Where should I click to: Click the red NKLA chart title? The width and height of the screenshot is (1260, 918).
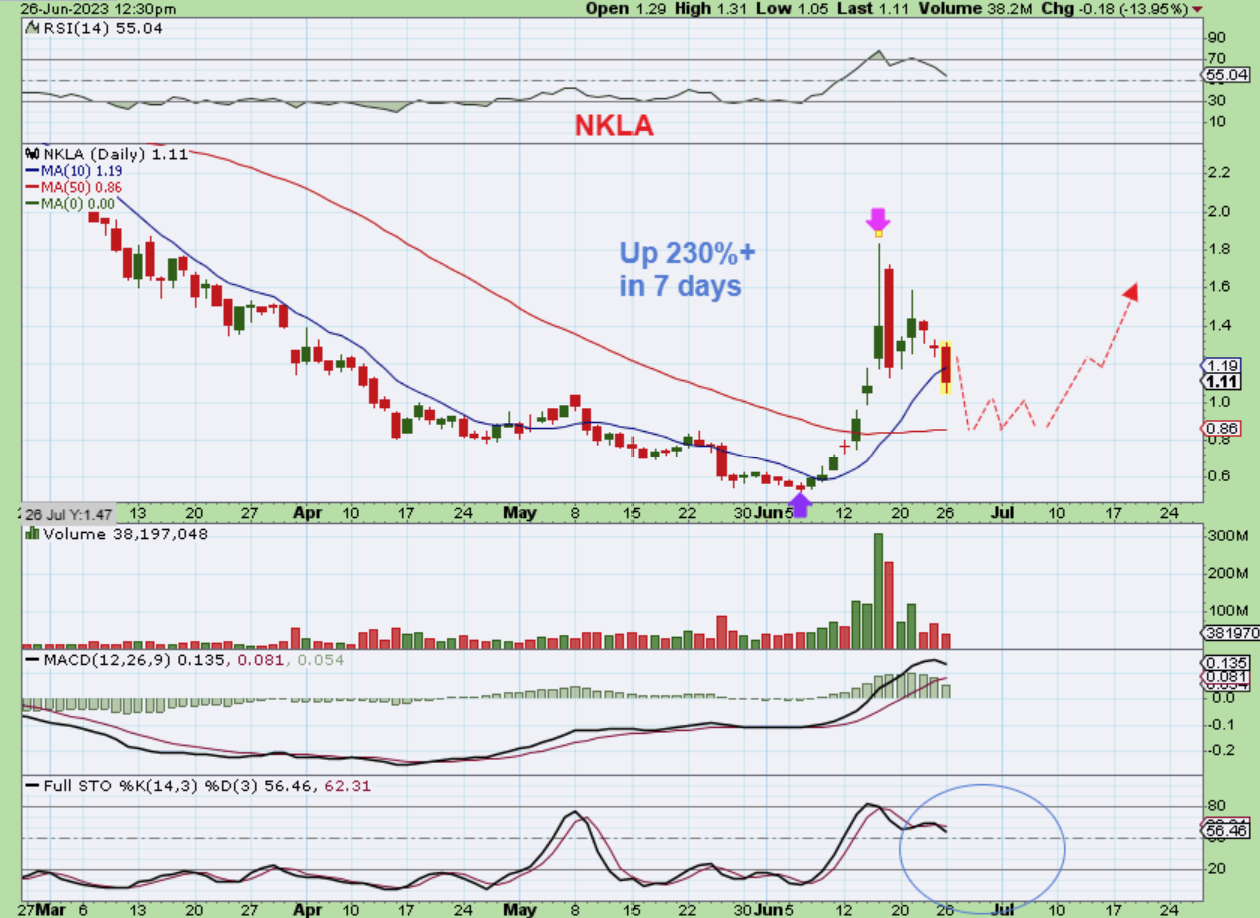coord(613,125)
